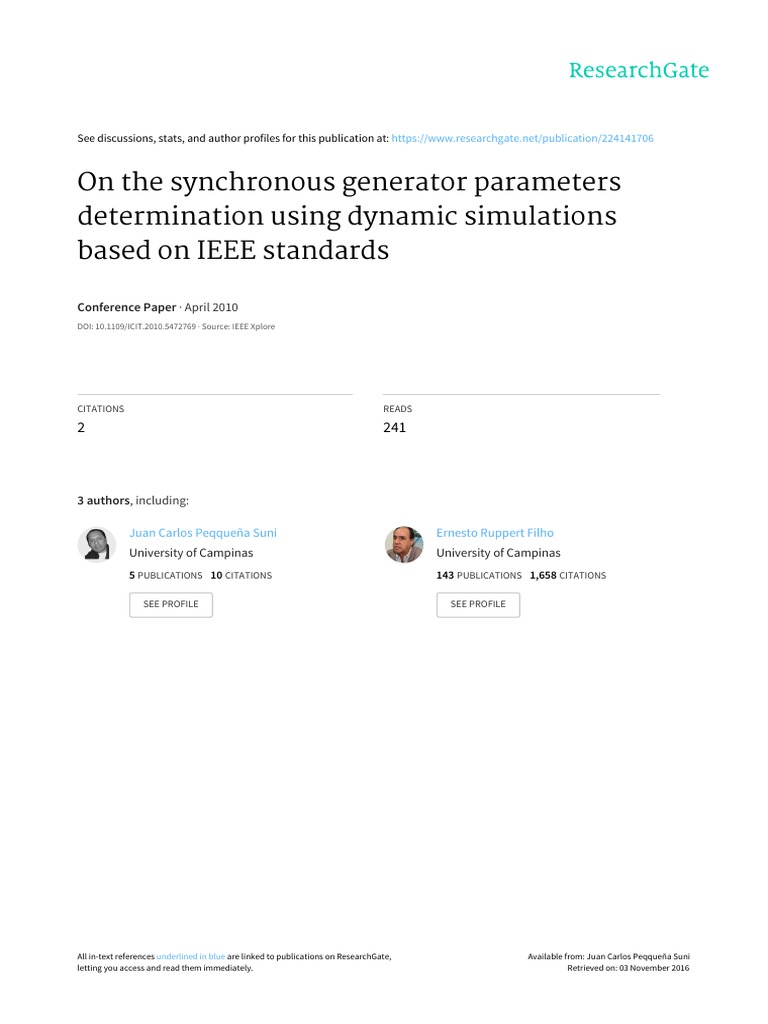Click the synchronous generator paper title
Image resolution: width=768 pixels, height=1024 pixels.
coord(349,216)
